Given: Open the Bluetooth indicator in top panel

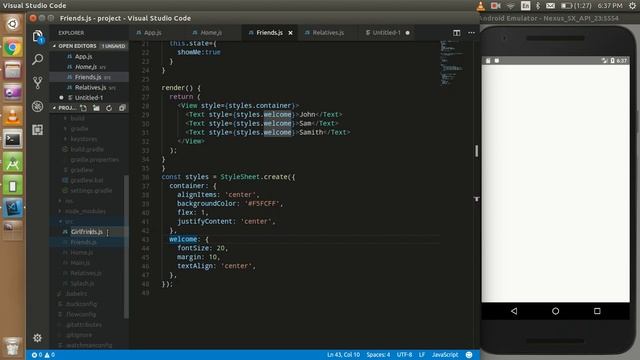Looking at the screenshot, I should coord(538,6).
